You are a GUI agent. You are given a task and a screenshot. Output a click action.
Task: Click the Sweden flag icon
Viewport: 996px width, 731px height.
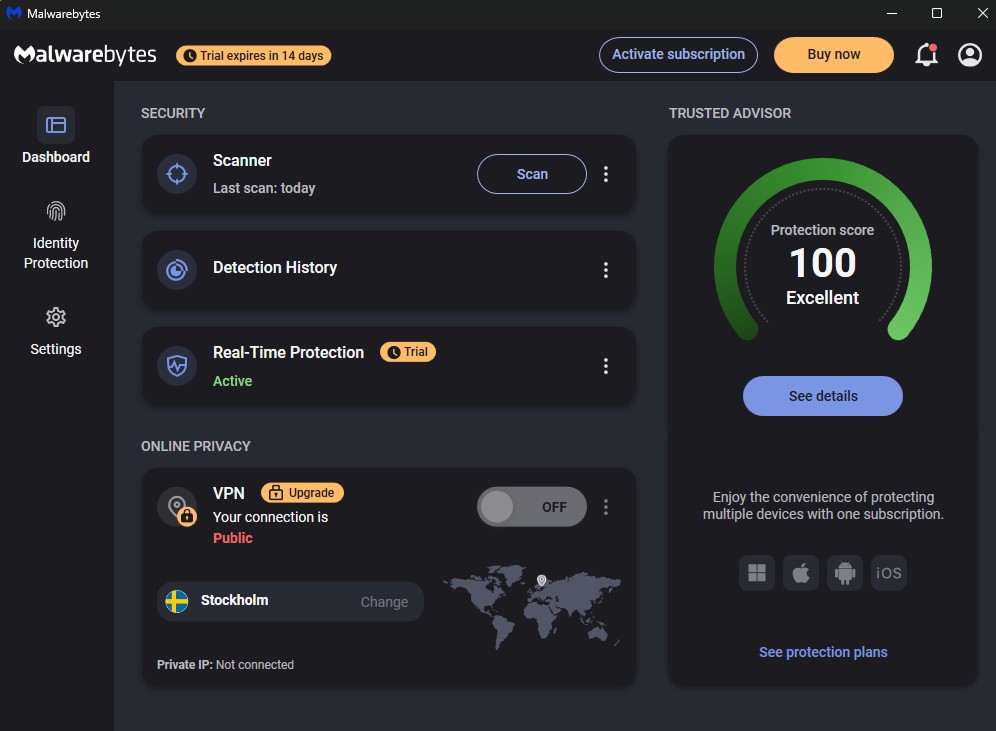pyautogui.click(x=177, y=601)
